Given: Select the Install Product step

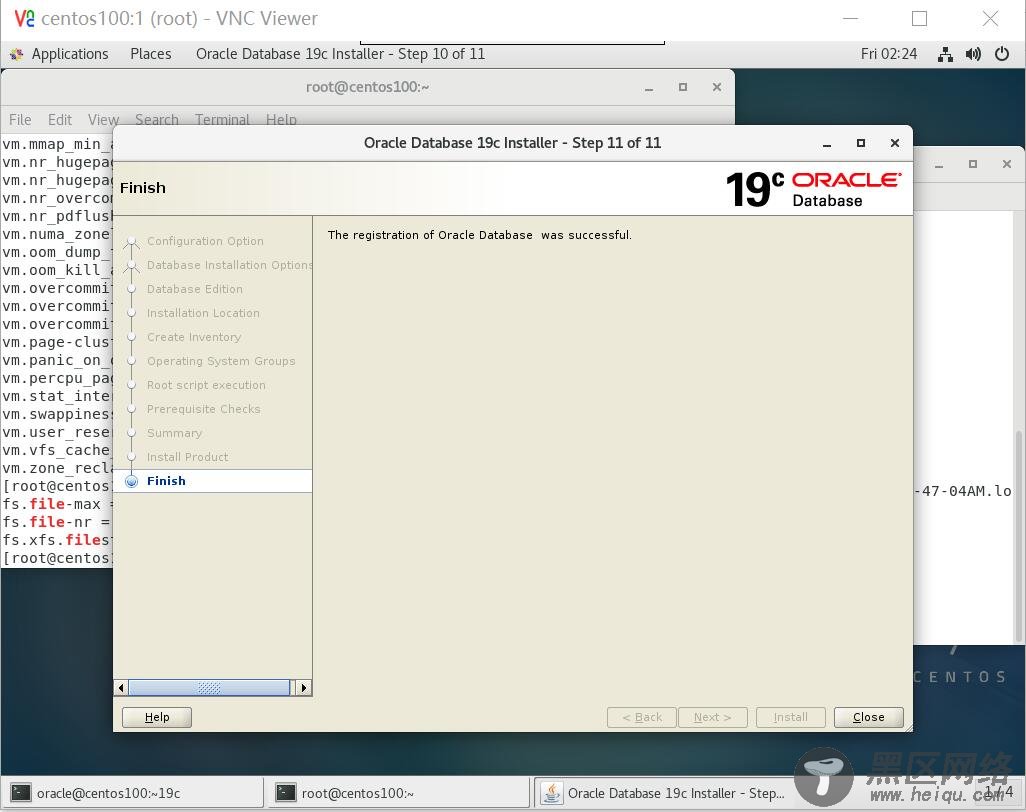Looking at the screenshot, I should click(187, 457).
